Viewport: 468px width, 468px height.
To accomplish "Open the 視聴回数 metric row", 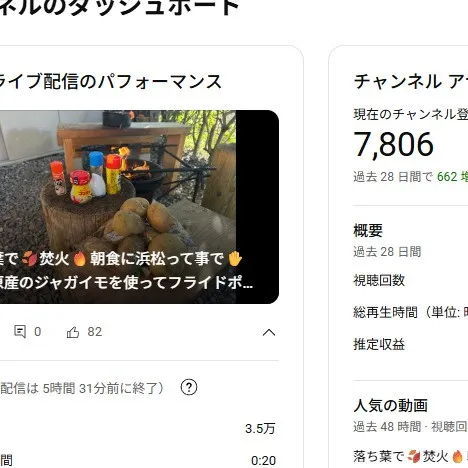I will 411,281.
